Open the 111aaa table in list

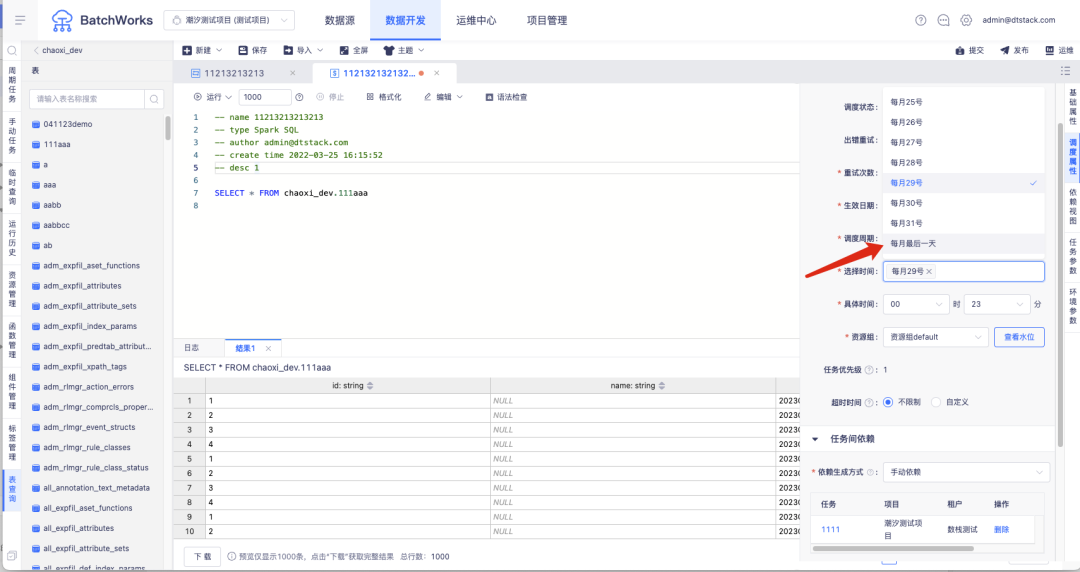click(57, 144)
